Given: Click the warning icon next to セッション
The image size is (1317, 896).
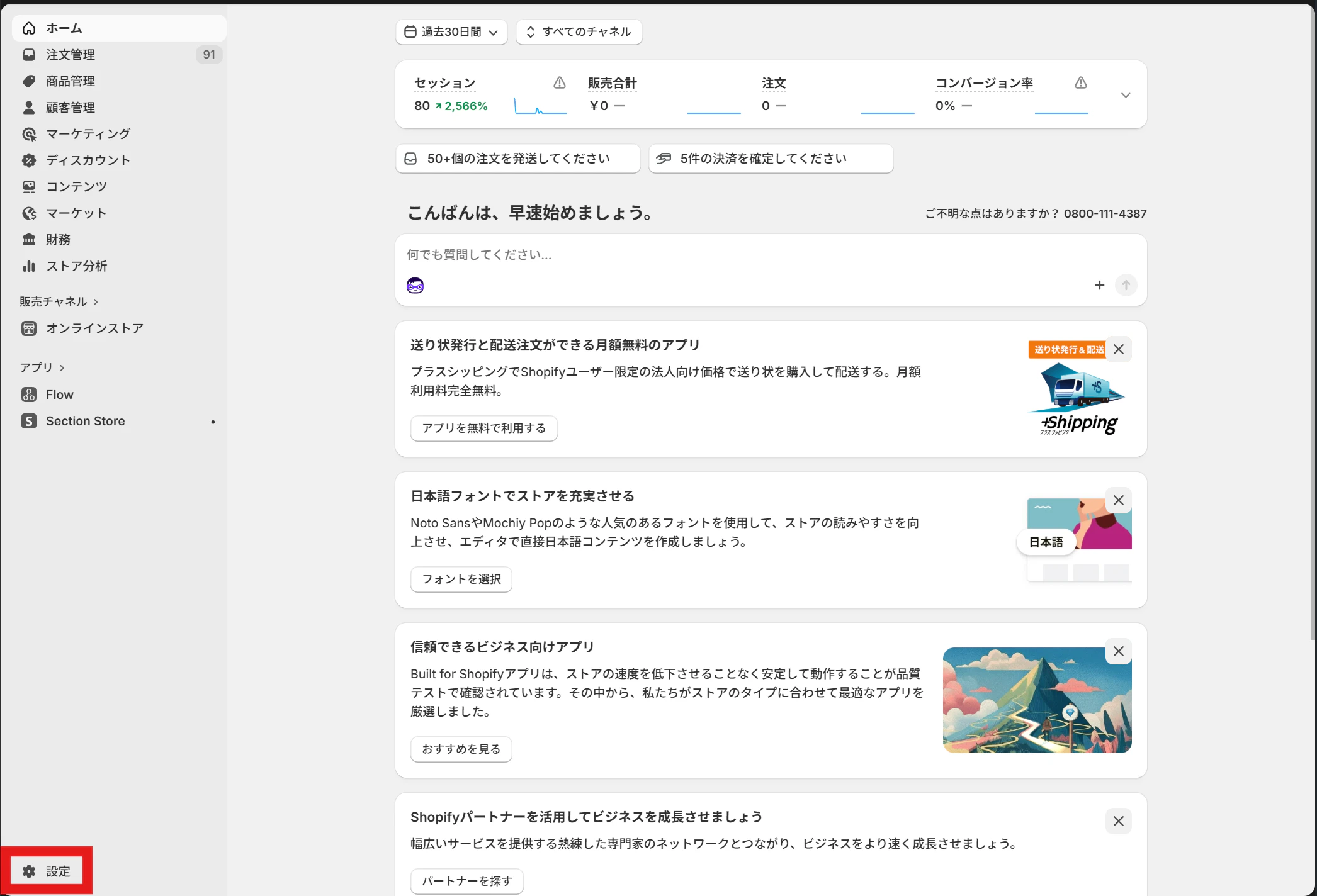Looking at the screenshot, I should click(560, 82).
